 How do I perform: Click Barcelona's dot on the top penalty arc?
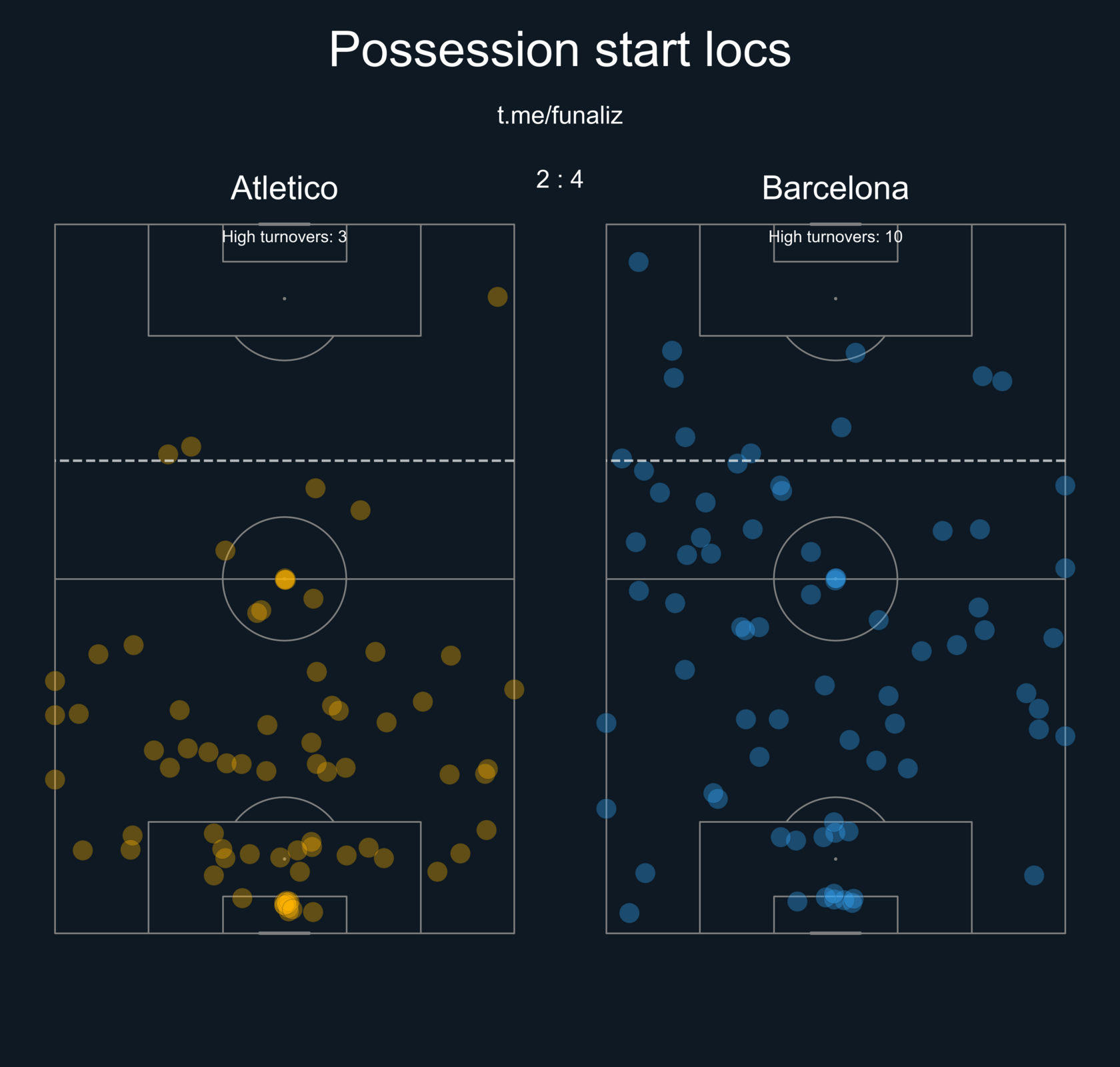855,353
